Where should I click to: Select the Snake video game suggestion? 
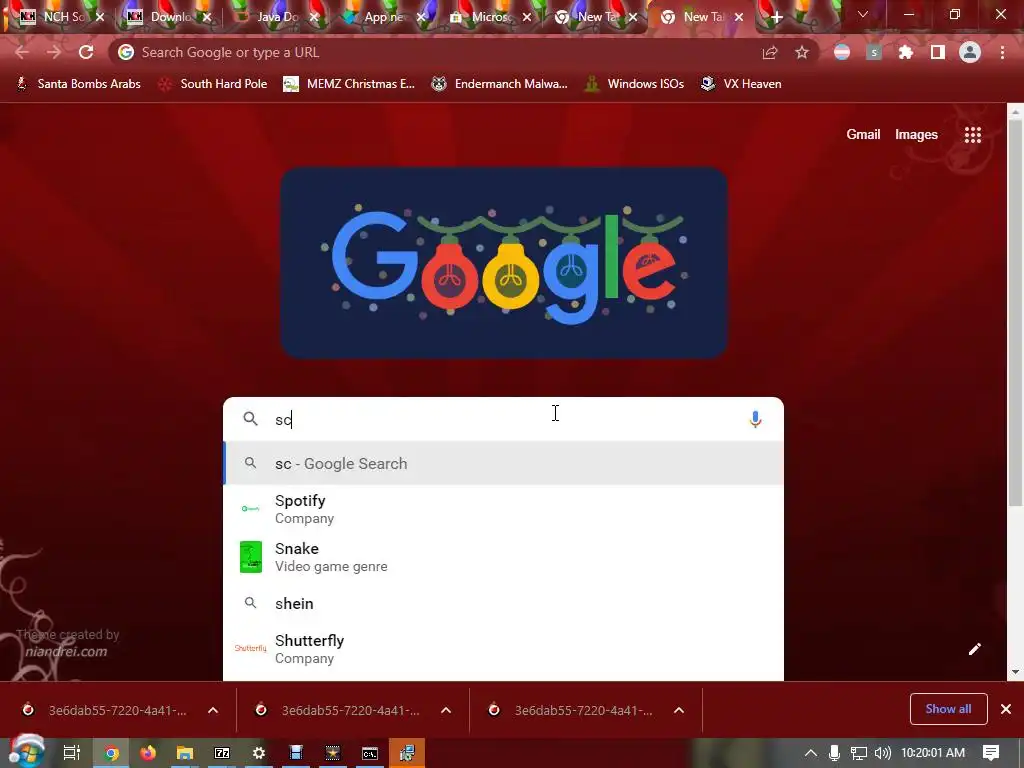pyautogui.click(x=503, y=557)
